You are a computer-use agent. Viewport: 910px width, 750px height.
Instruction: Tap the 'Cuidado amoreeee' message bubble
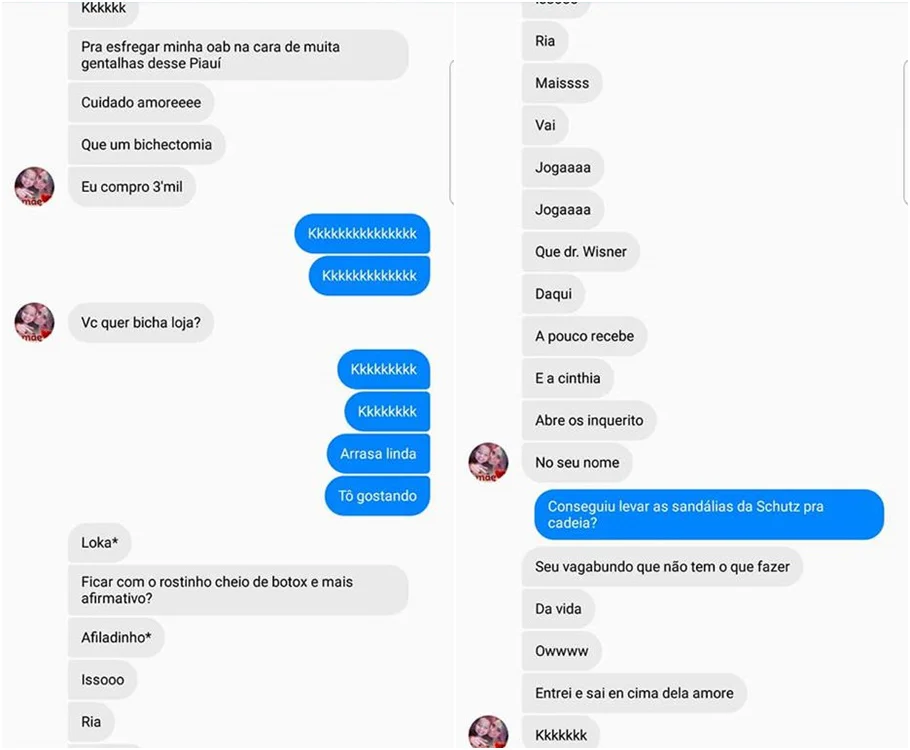(x=141, y=102)
